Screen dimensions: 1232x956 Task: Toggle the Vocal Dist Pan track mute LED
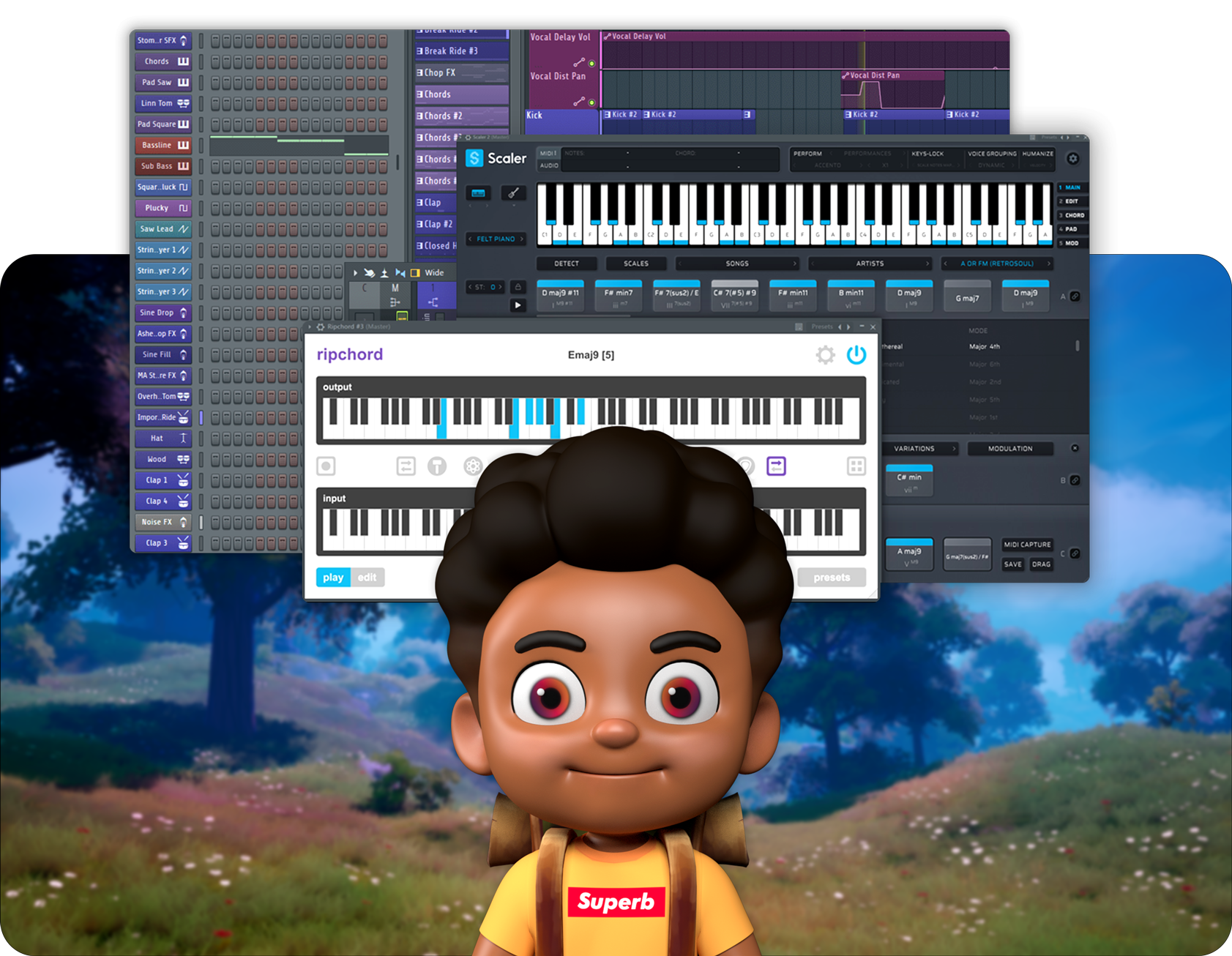(x=591, y=102)
